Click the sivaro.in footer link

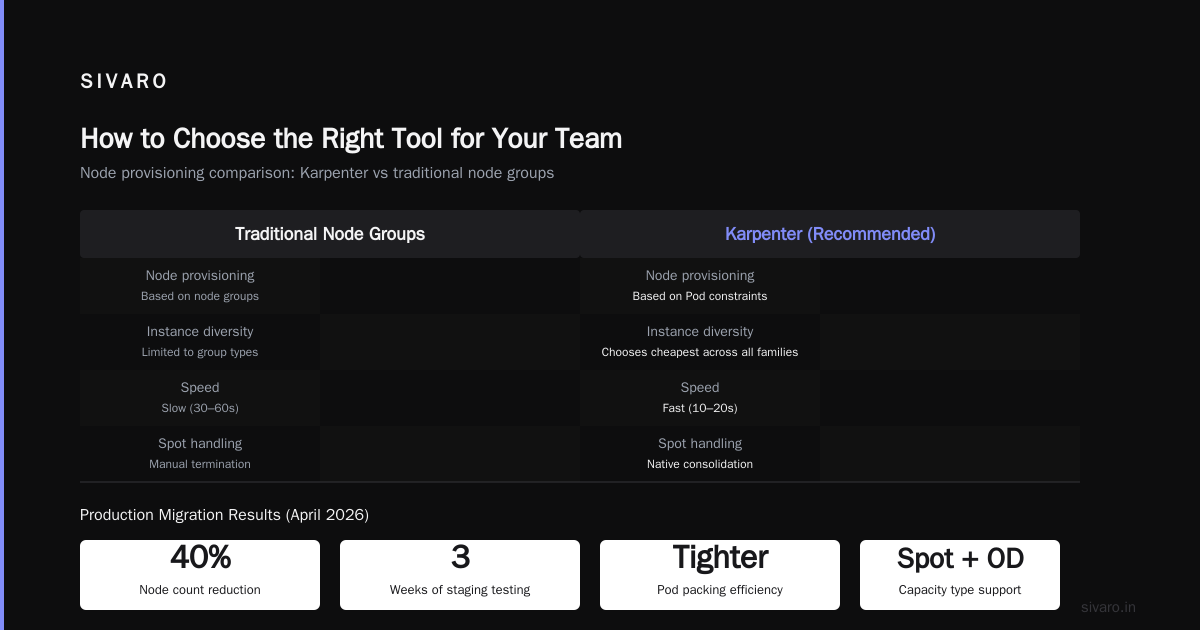1108,607
